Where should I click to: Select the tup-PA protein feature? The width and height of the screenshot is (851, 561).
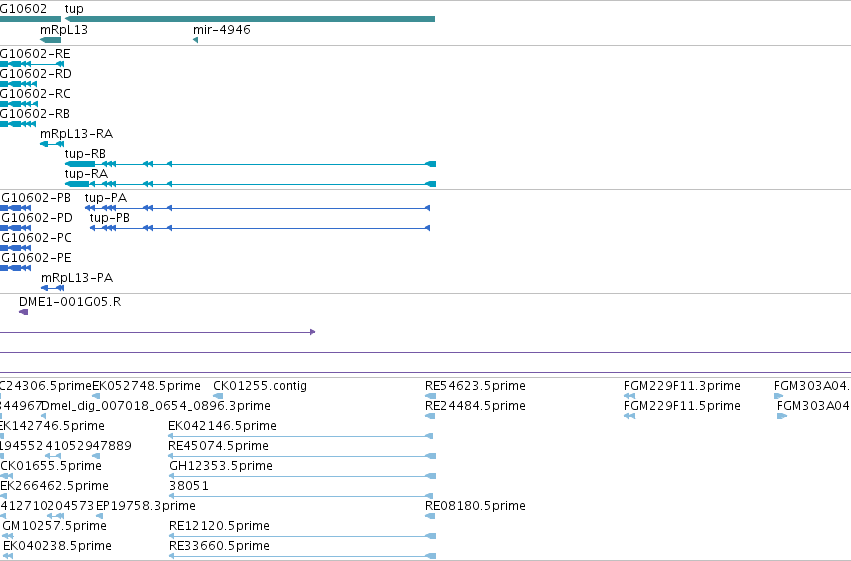pos(257,208)
